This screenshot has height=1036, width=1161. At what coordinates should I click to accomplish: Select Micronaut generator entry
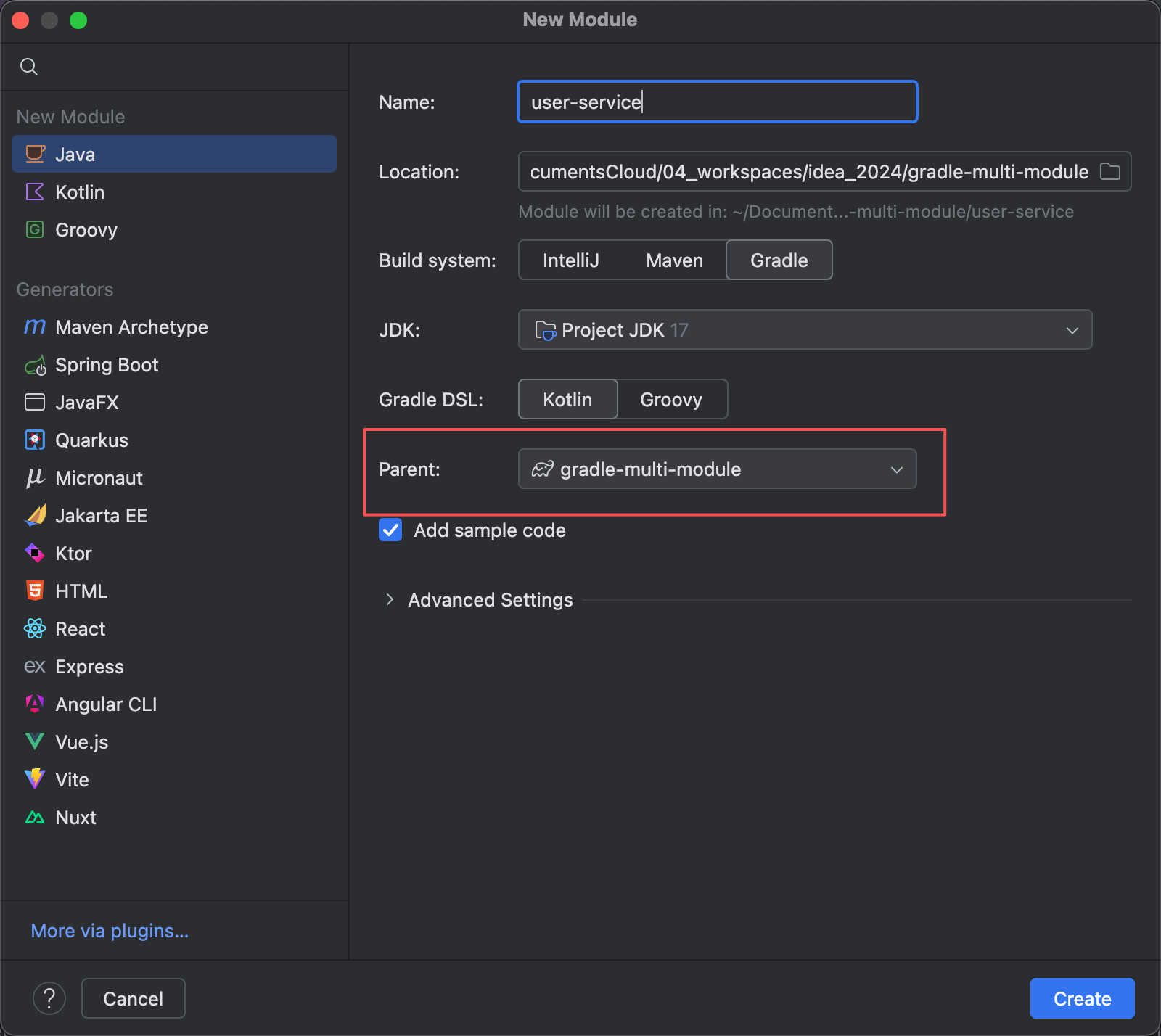pos(174,477)
